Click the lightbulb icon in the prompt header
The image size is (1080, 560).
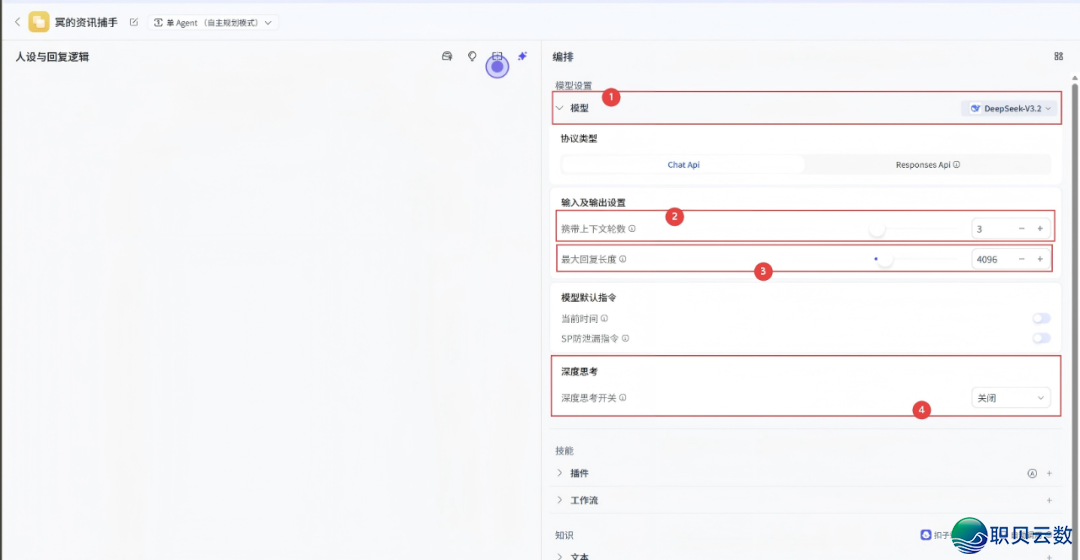click(472, 57)
